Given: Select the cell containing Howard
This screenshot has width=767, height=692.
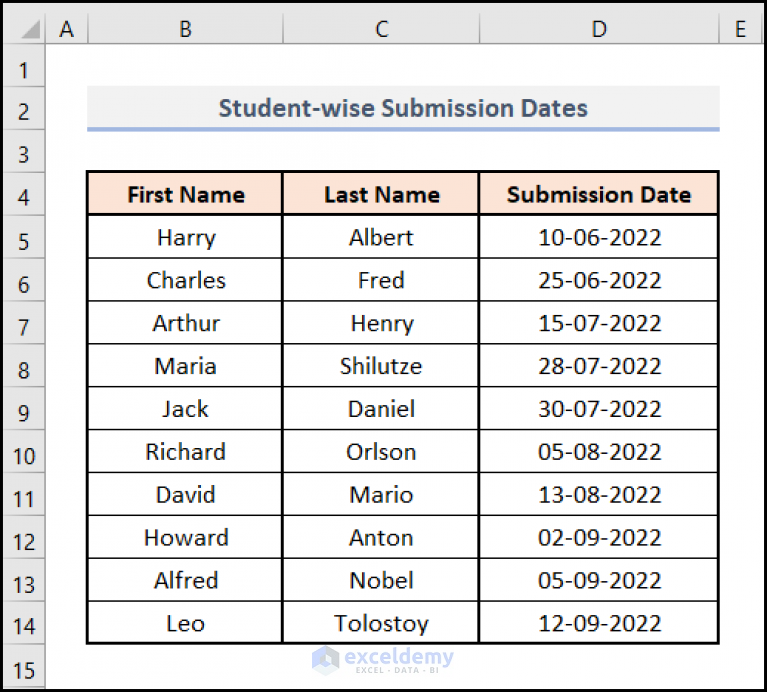Looking at the screenshot, I should 185,537.
